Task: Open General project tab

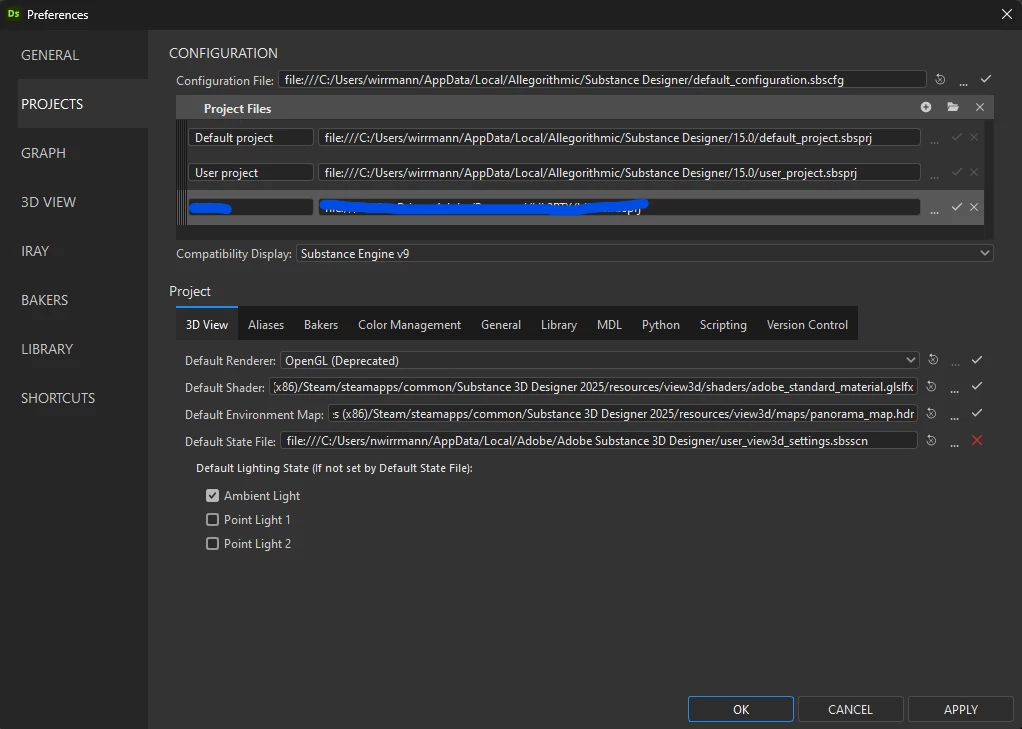Action: 501,324
